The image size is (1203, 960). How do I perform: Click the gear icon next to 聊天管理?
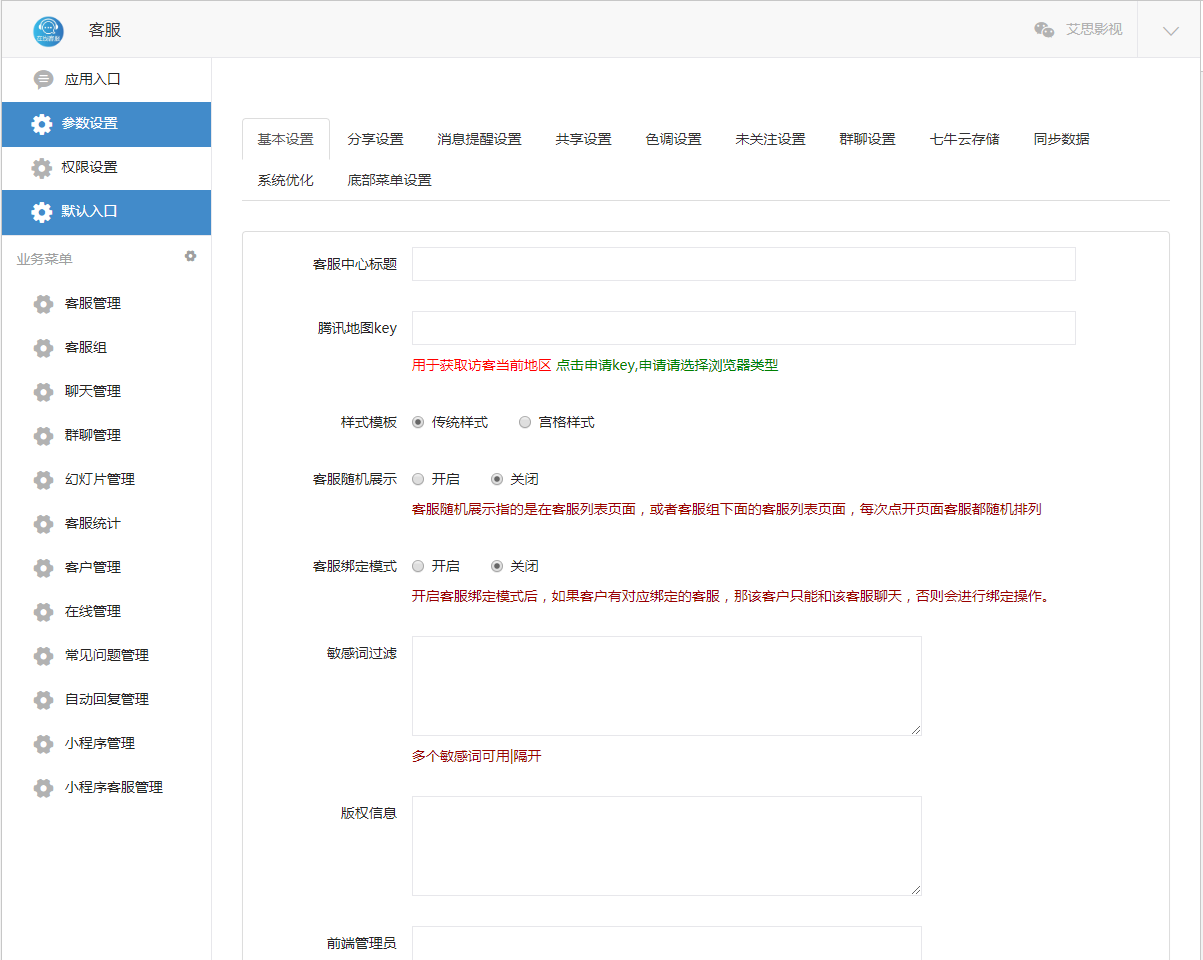[43, 392]
